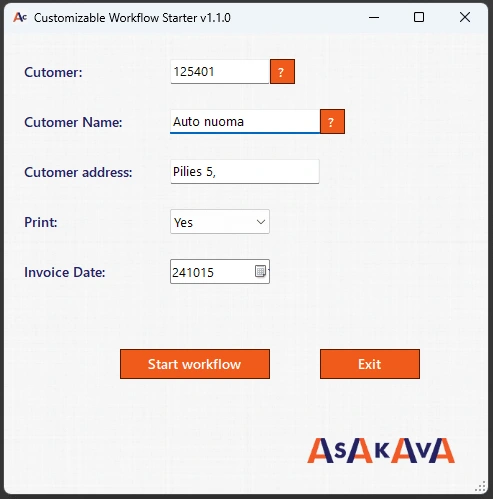Click the Print label
The width and height of the screenshot is (493, 499).
tap(41, 222)
